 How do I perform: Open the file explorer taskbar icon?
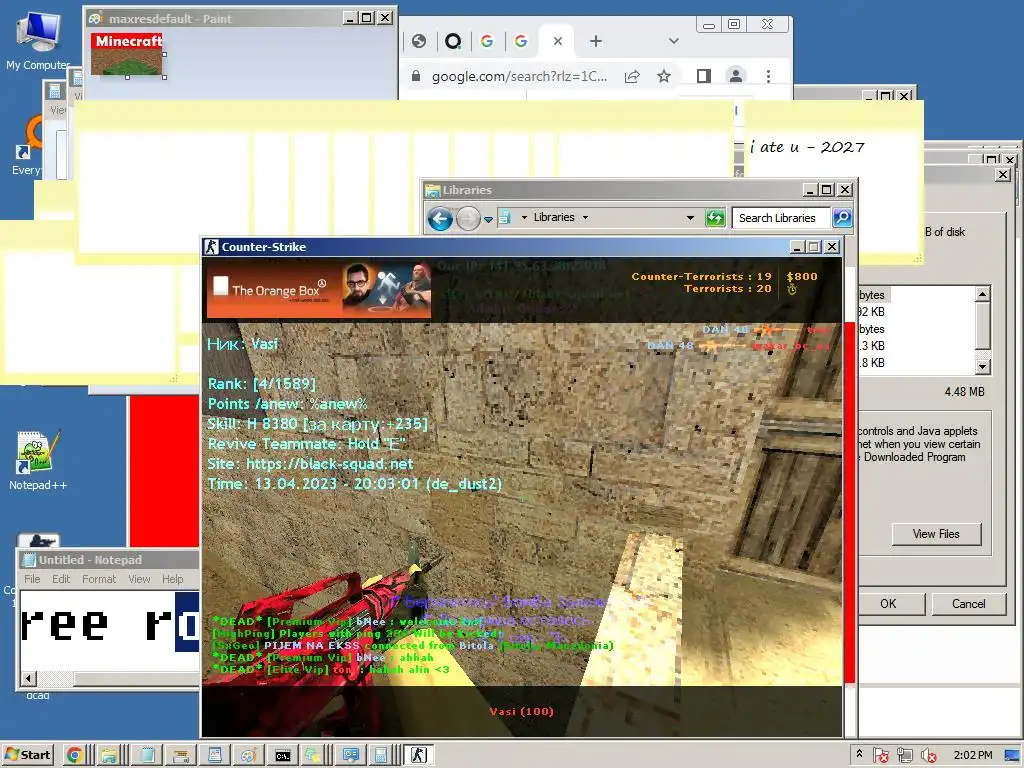tap(109, 755)
